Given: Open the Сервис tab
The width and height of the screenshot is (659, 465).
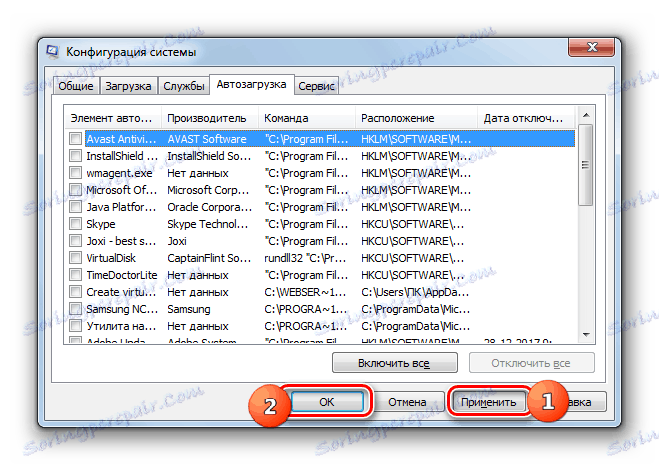Looking at the screenshot, I should [316, 86].
